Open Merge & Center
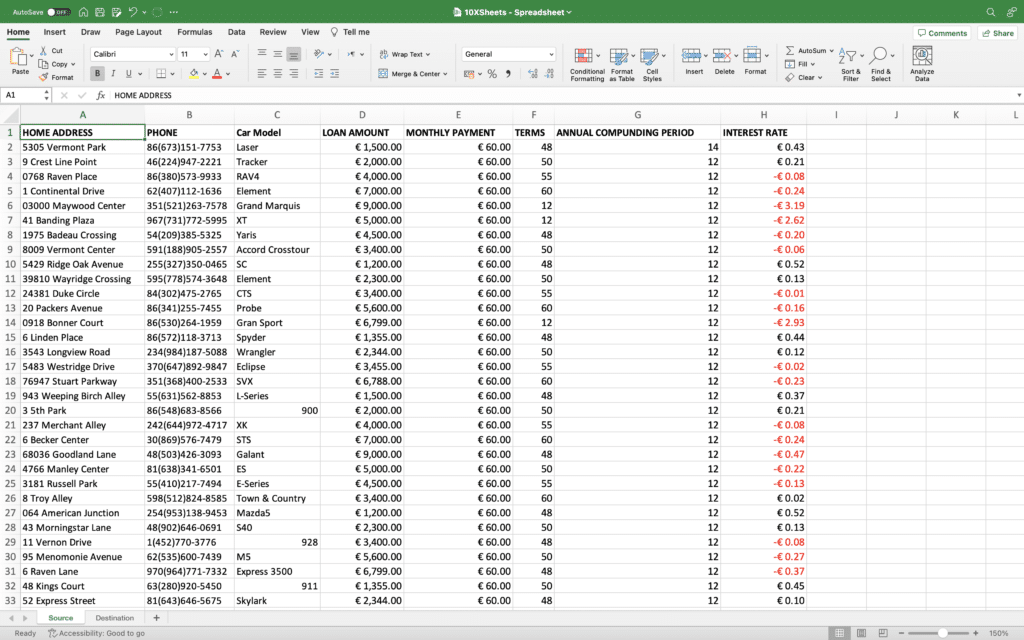Screen dimensions: 1024x640 tap(409, 74)
